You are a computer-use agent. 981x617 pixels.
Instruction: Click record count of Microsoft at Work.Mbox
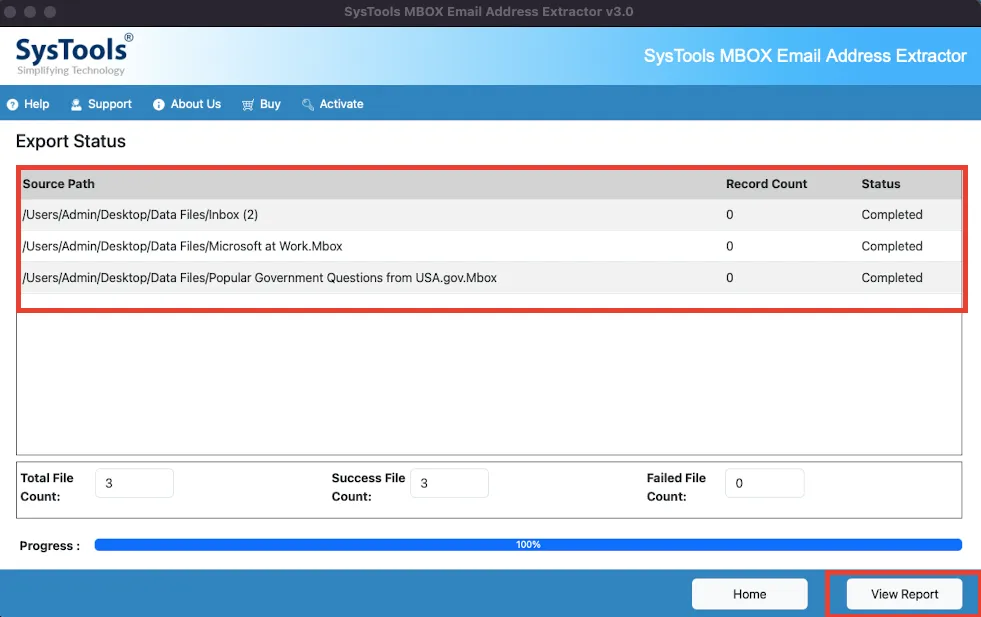pos(729,246)
